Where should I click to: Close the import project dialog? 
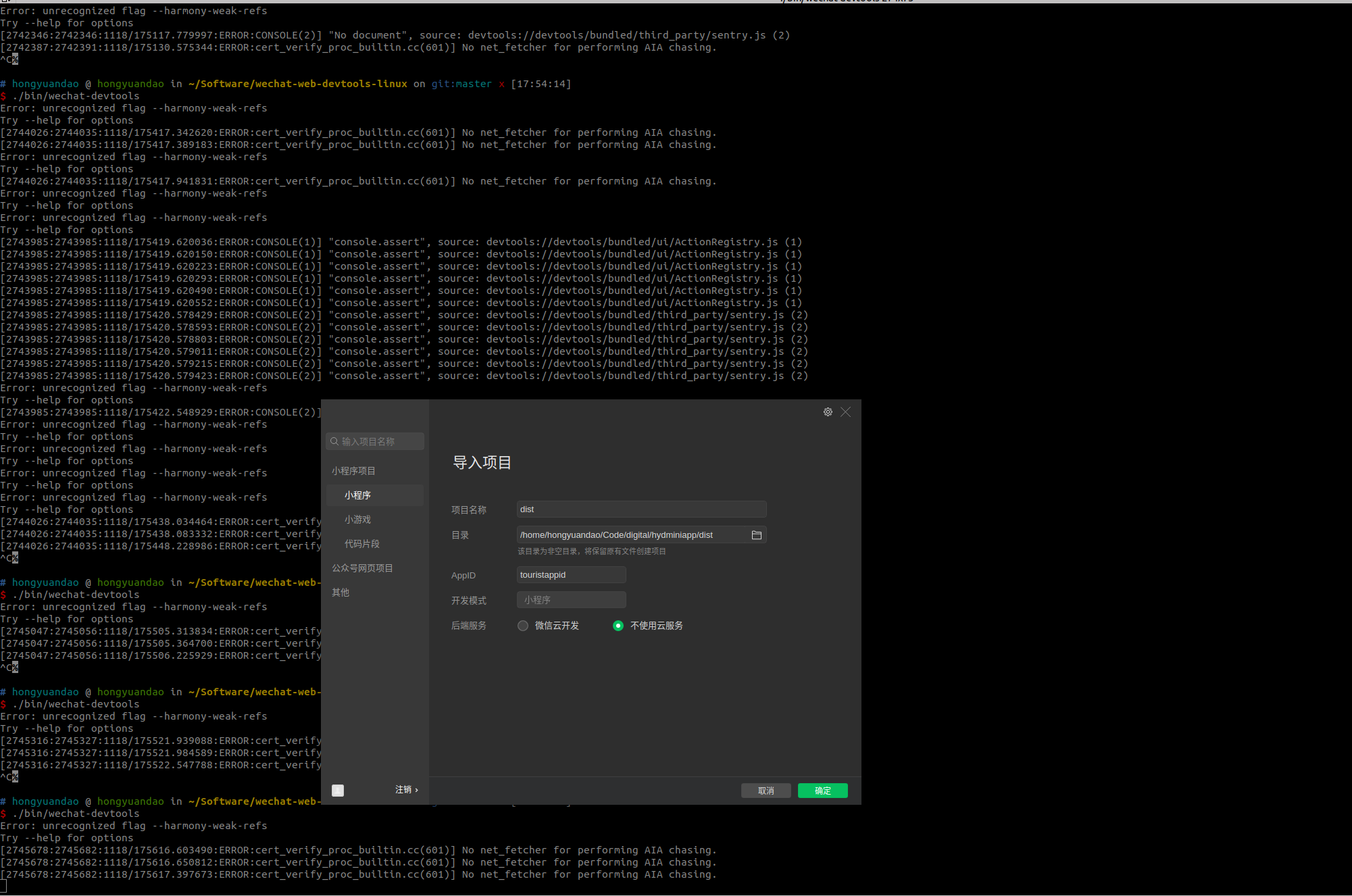(845, 412)
